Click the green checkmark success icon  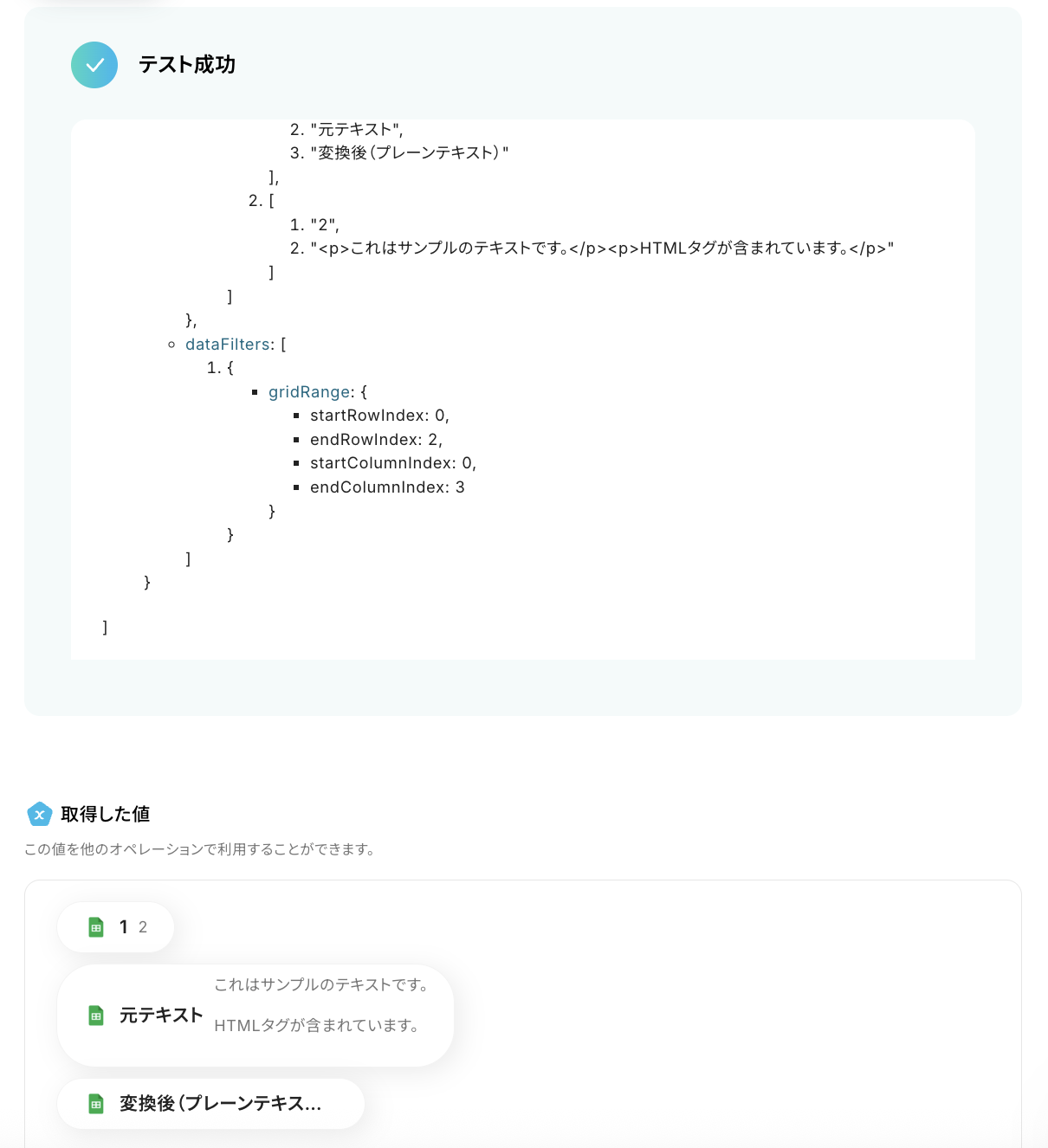(x=94, y=65)
